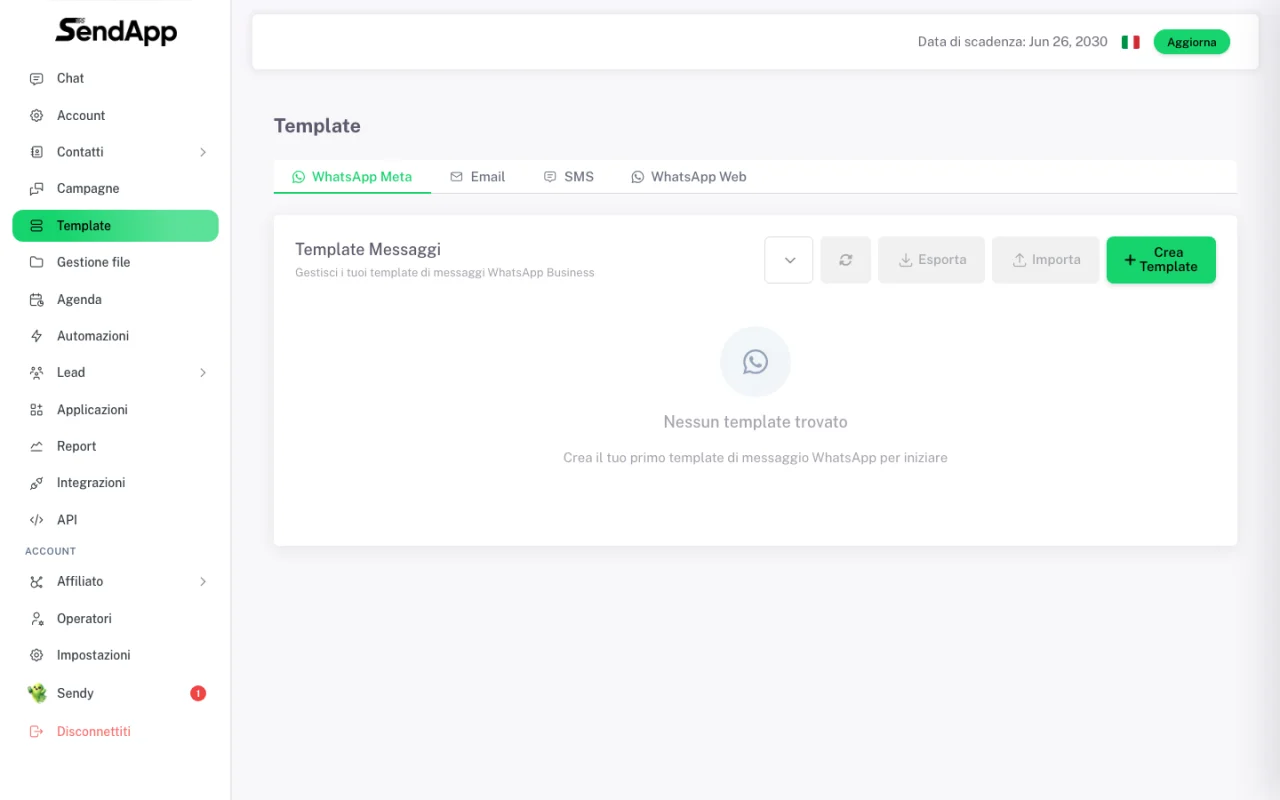The image size is (1280, 800).
Task: Open the Template menu item
Action: pyautogui.click(x=115, y=226)
